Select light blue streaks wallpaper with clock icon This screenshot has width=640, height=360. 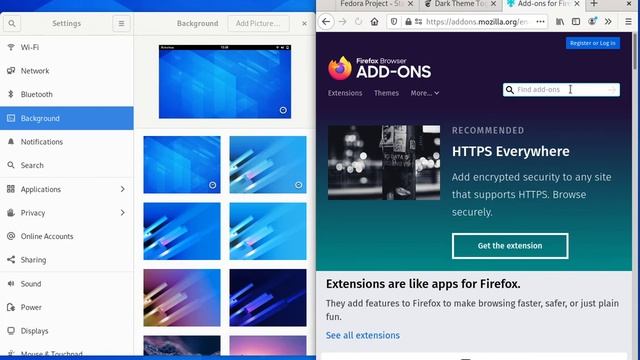click(268, 165)
